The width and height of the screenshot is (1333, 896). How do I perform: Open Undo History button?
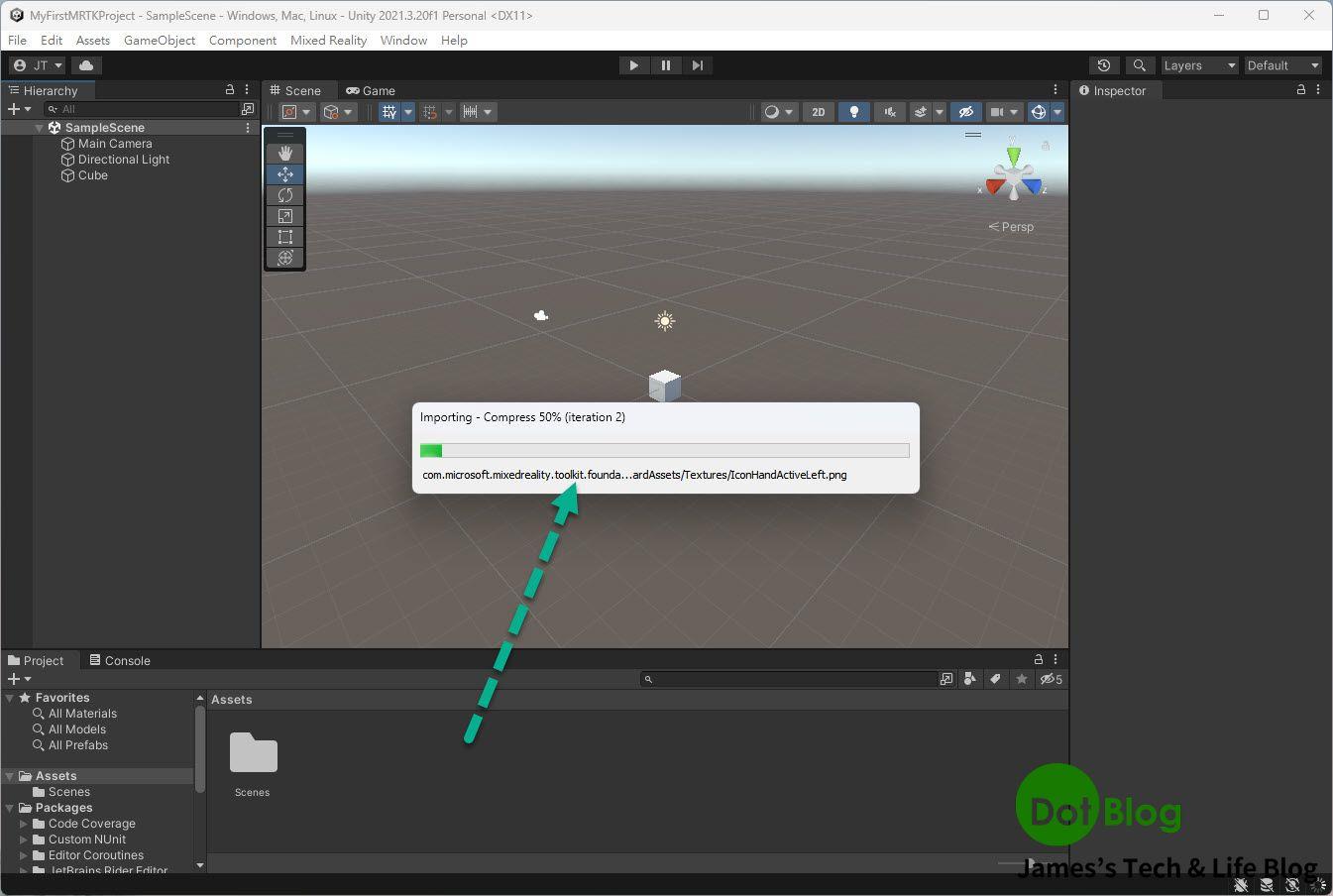click(1104, 65)
